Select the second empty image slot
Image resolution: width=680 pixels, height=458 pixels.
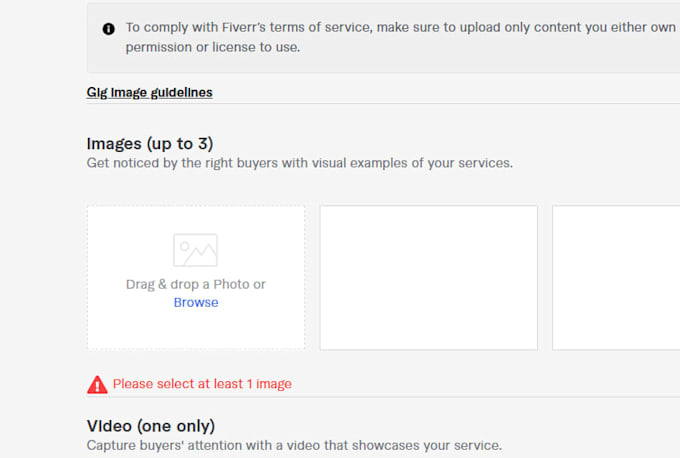coord(428,278)
